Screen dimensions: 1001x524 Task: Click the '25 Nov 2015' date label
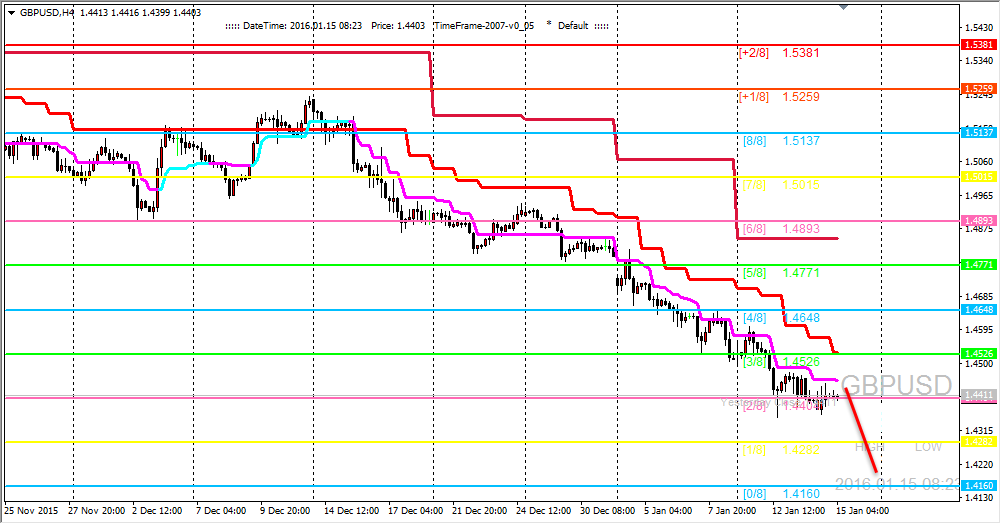click(x=31, y=511)
